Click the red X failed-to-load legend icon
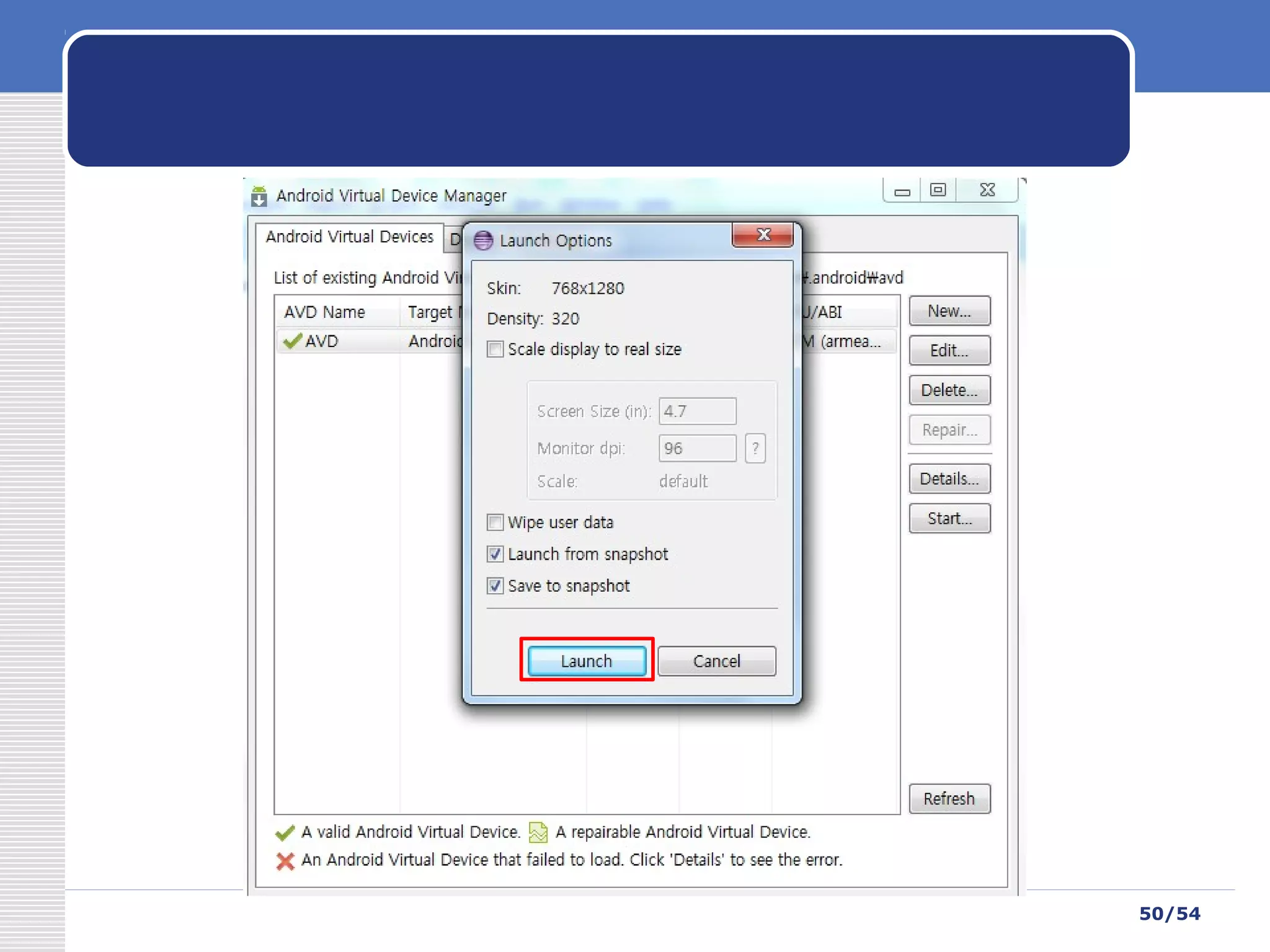Image resolution: width=1270 pixels, height=952 pixels. click(285, 861)
